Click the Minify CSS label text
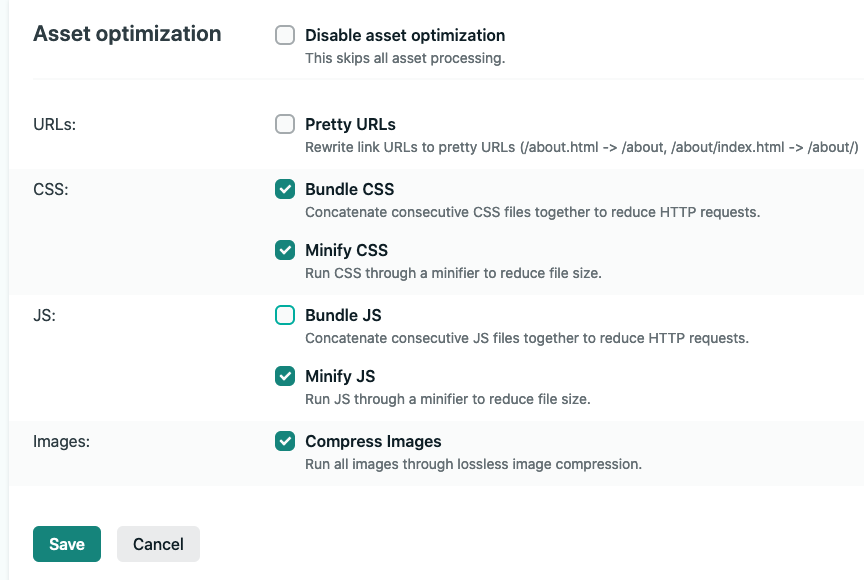This screenshot has height=580, width=864. point(346,250)
